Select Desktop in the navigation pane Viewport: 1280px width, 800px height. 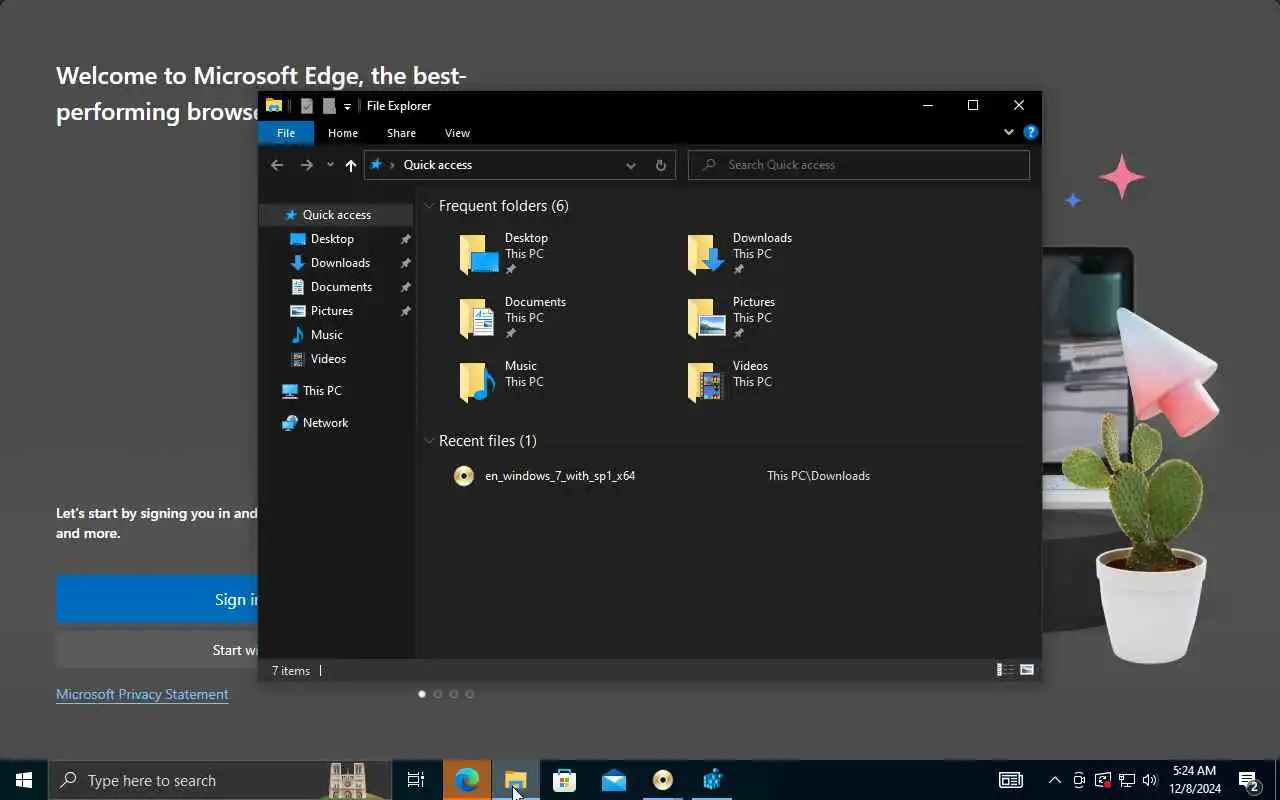(332, 239)
